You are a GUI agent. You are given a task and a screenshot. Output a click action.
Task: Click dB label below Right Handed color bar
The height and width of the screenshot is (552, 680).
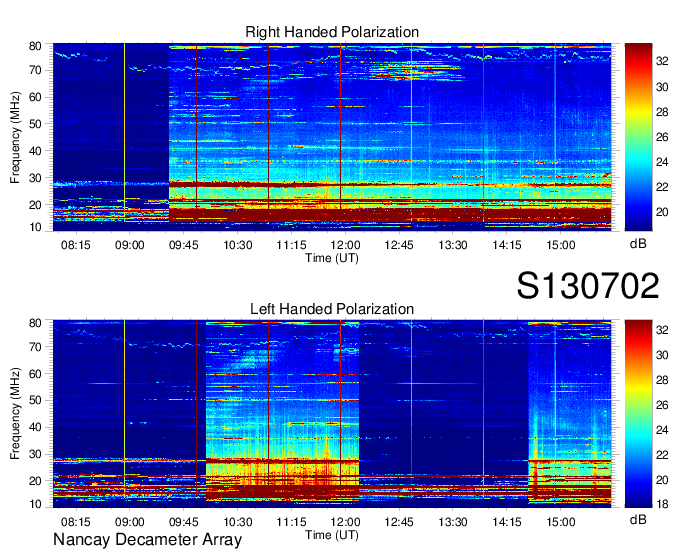pyautogui.click(x=638, y=244)
